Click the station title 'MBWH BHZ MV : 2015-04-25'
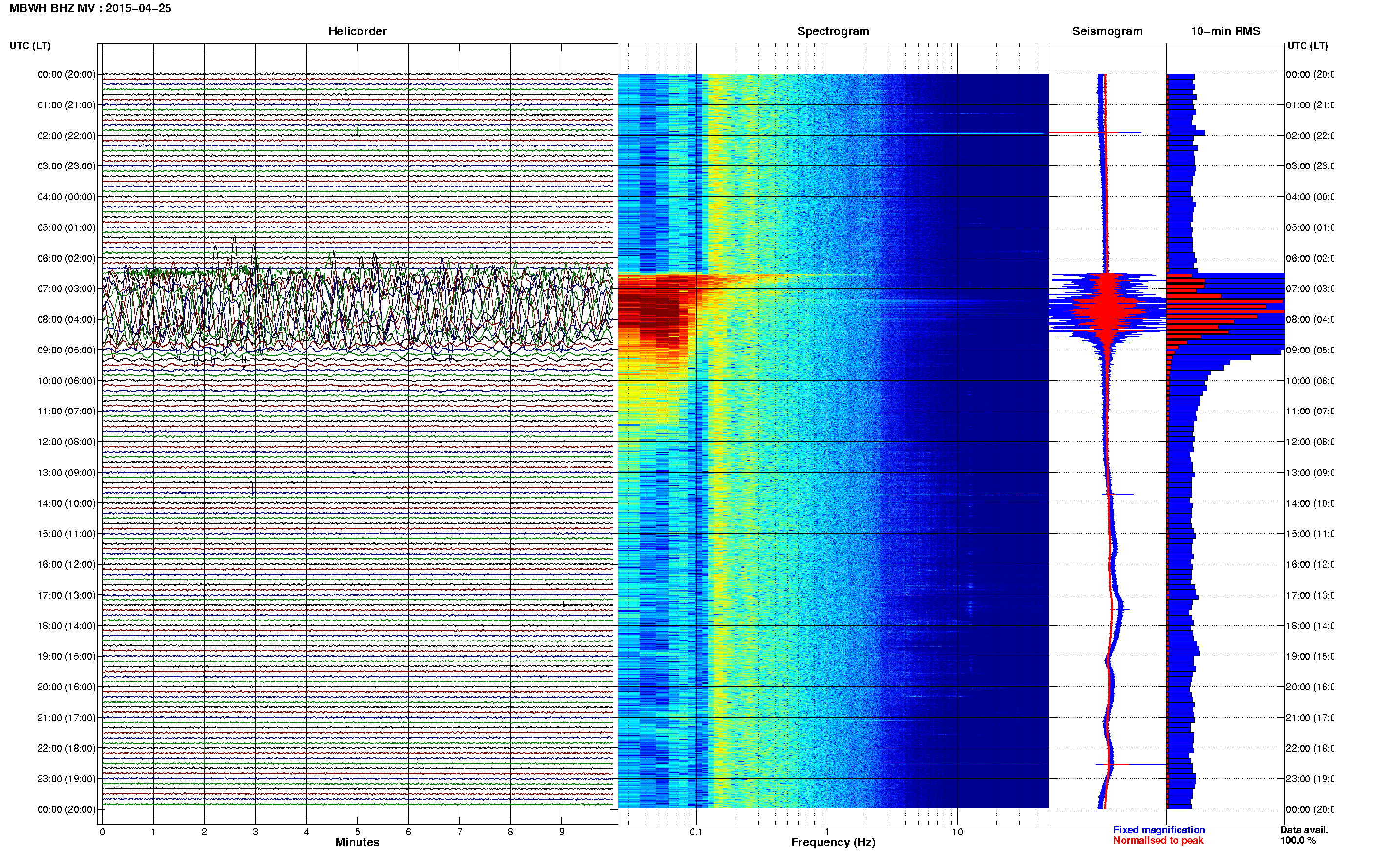This screenshot has height=868, width=1389. pyautogui.click(x=90, y=8)
